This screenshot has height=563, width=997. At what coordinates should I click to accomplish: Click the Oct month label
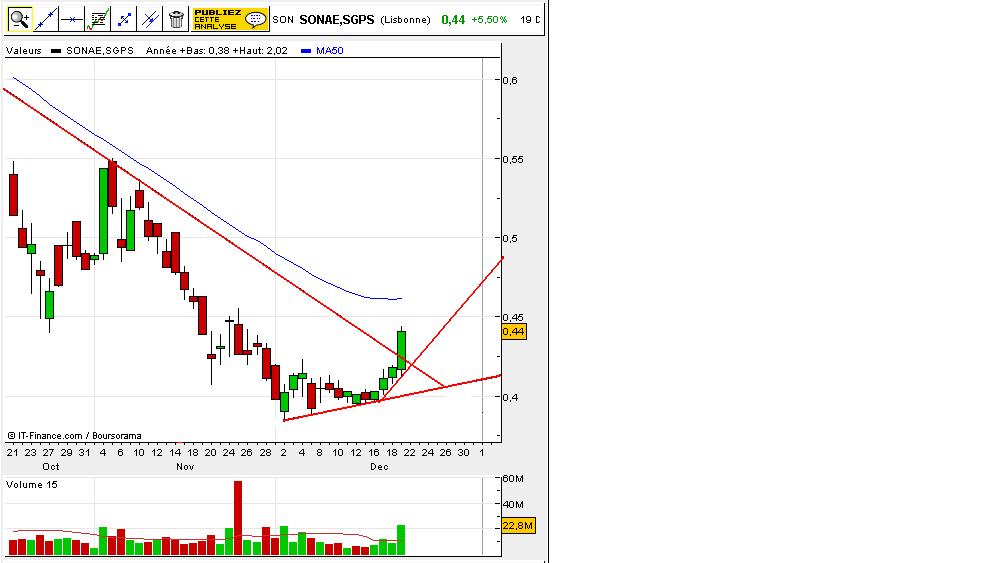[x=51, y=466]
